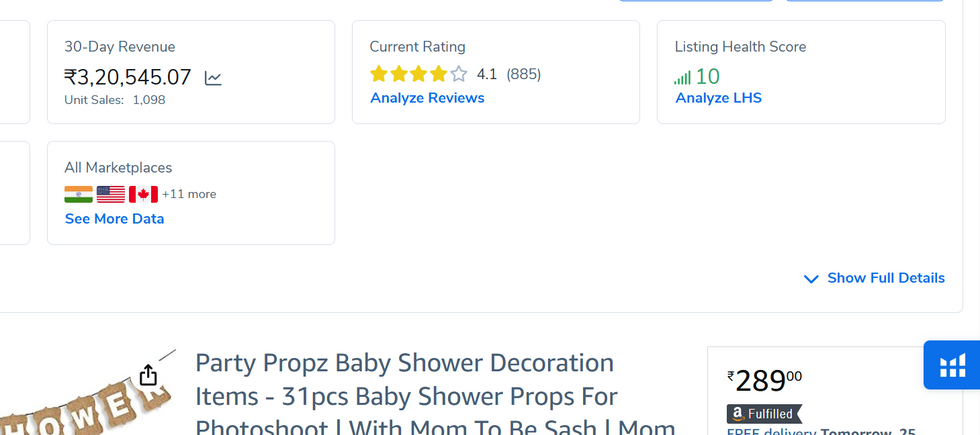Click the yellow star rating icons

(x=418, y=74)
